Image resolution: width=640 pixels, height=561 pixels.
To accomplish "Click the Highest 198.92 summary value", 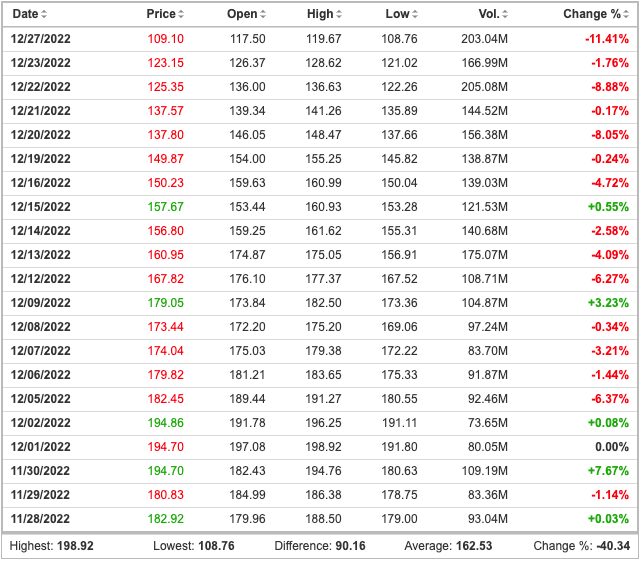I will point(75,546).
